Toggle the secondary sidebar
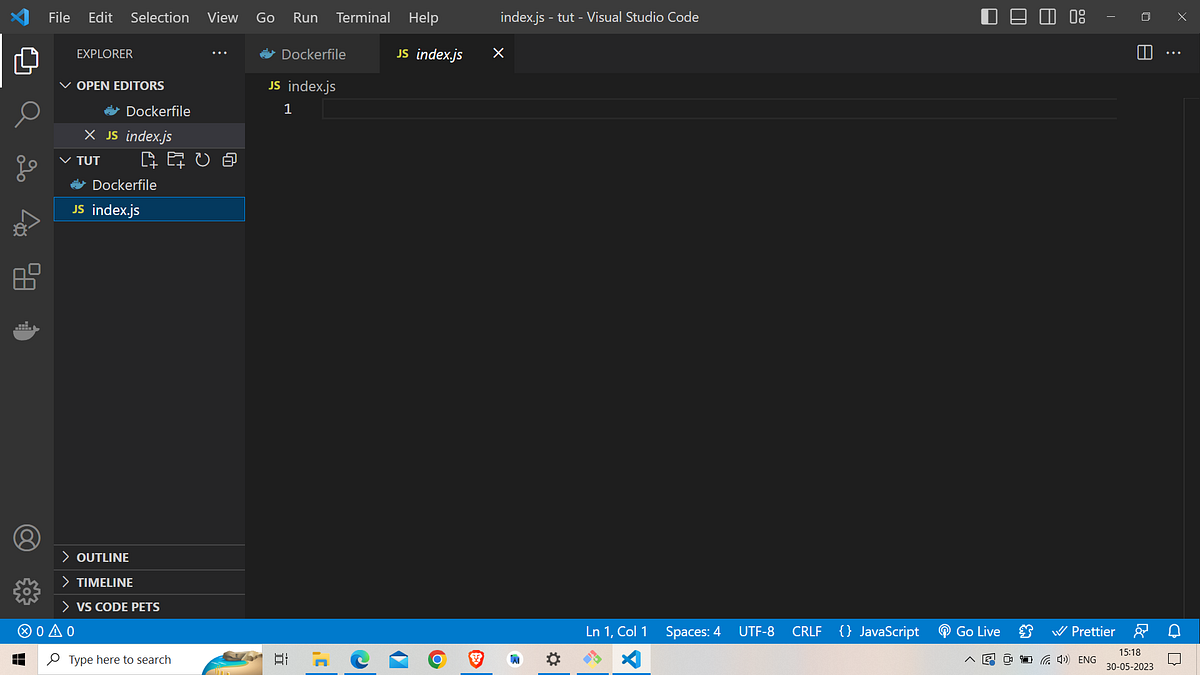 click(1047, 17)
